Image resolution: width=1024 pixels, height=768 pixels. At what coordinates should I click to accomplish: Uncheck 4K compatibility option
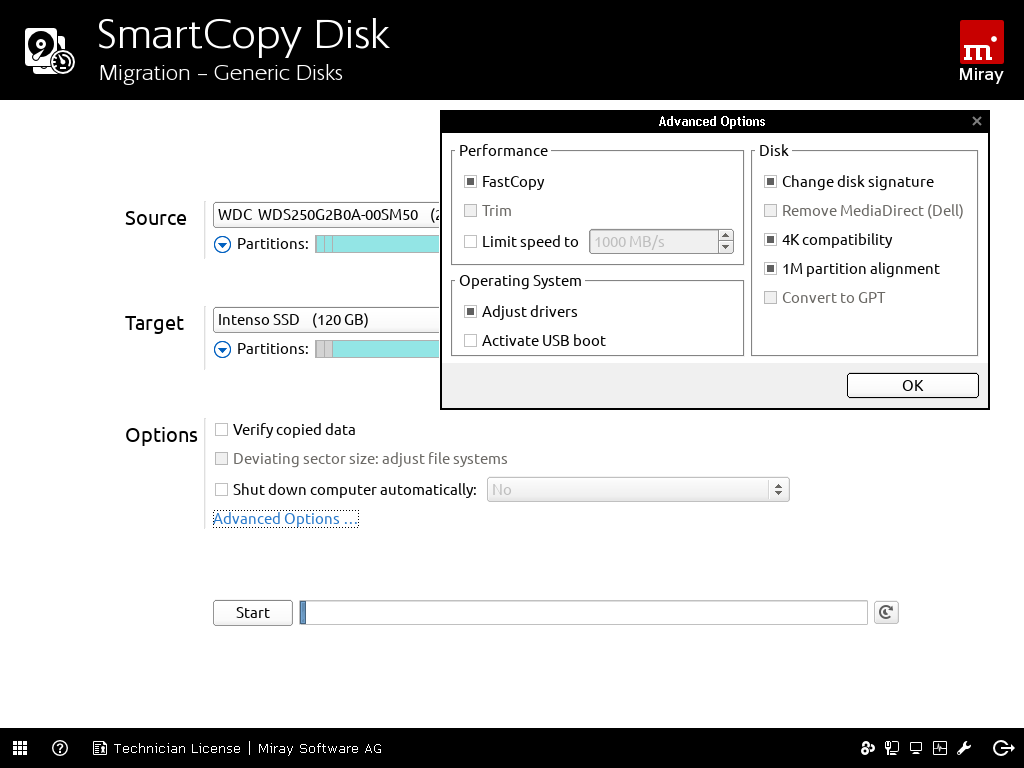(x=771, y=240)
